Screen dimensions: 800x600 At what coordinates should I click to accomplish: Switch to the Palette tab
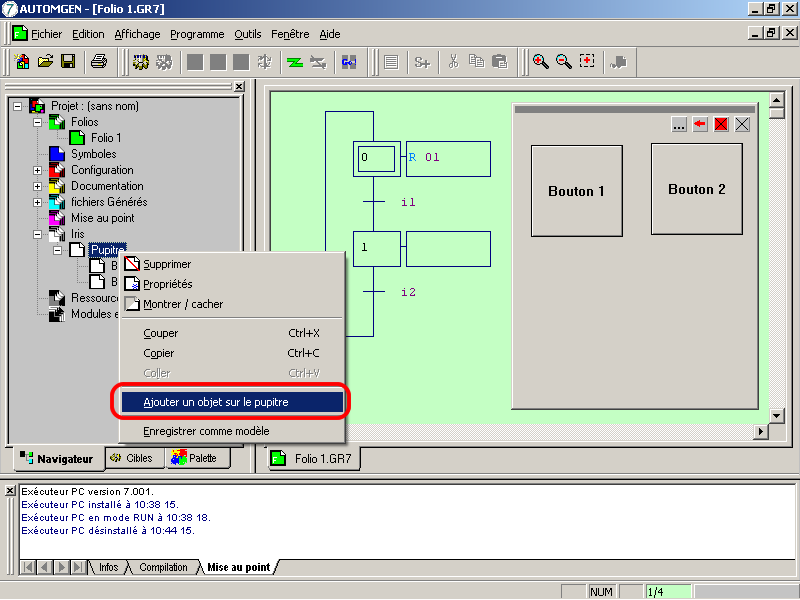coord(195,458)
